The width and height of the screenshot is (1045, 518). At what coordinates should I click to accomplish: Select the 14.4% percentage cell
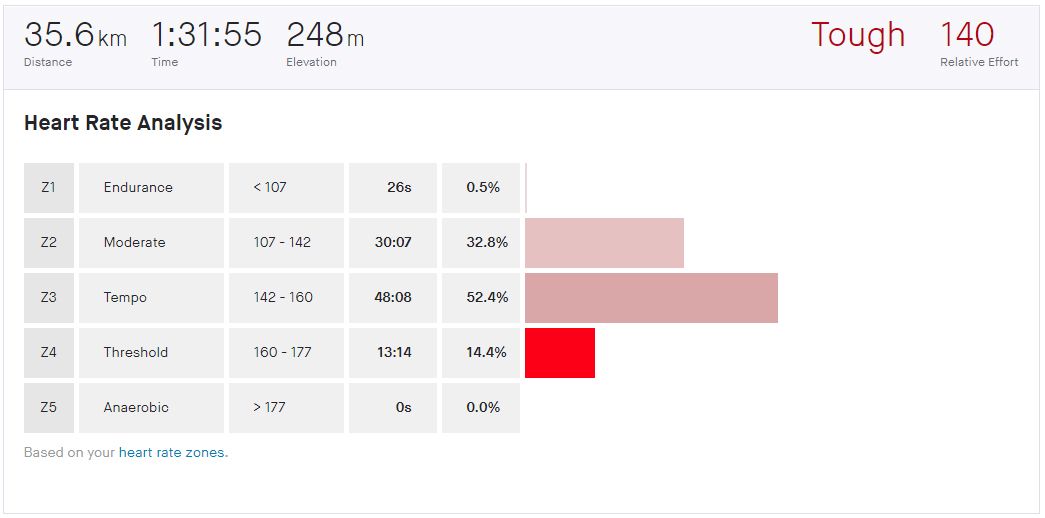(x=487, y=352)
